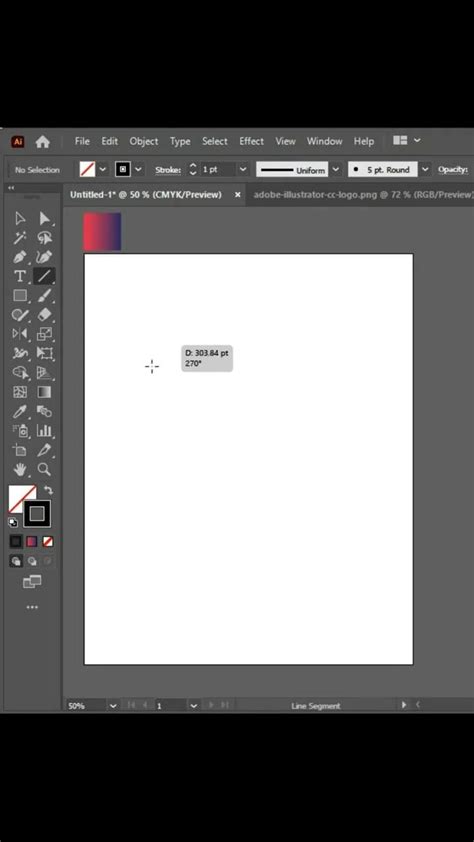Reset default fill and stroke
Image resolution: width=474 pixels, height=842 pixels.
point(13,522)
